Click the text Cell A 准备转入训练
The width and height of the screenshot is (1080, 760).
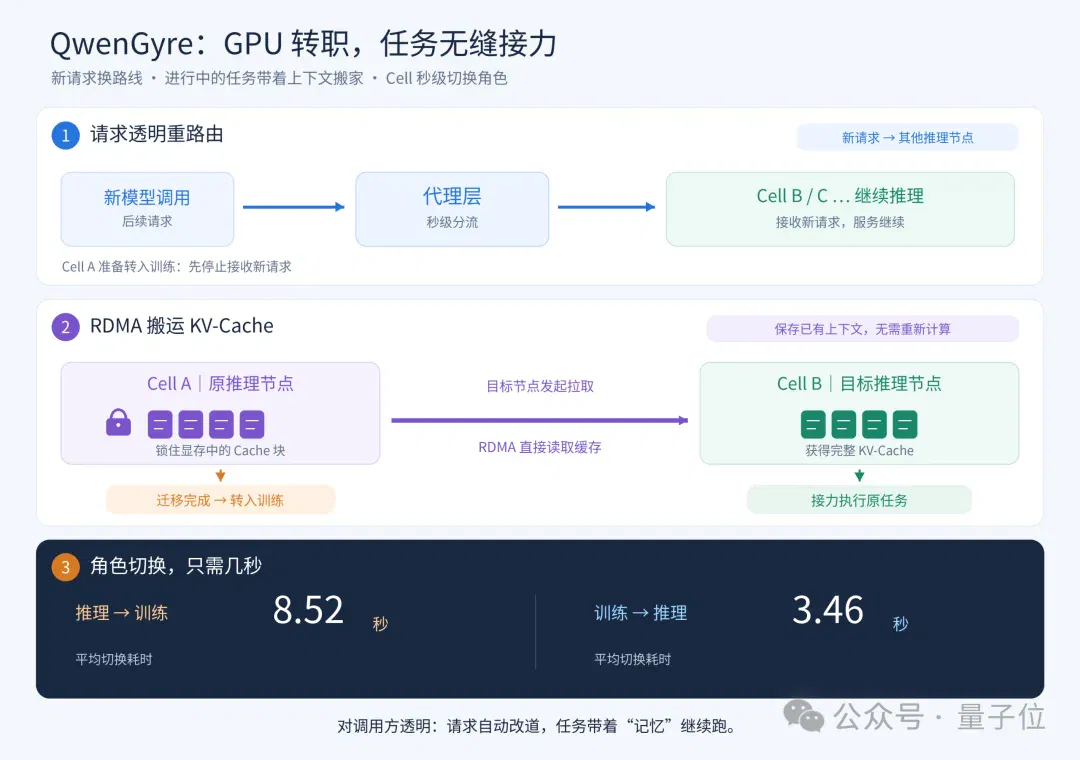(x=121, y=267)
